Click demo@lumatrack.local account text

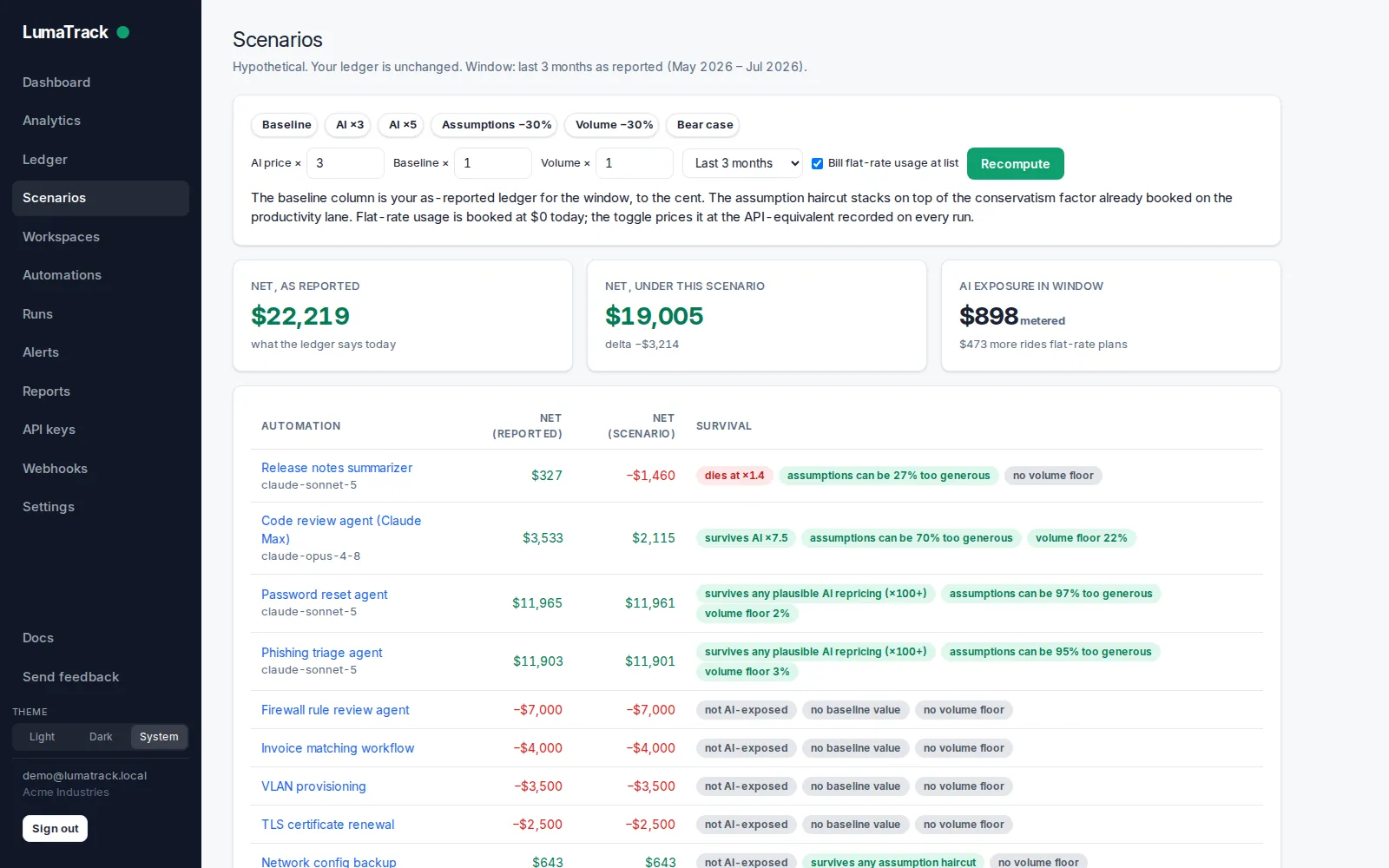(85, 776)
